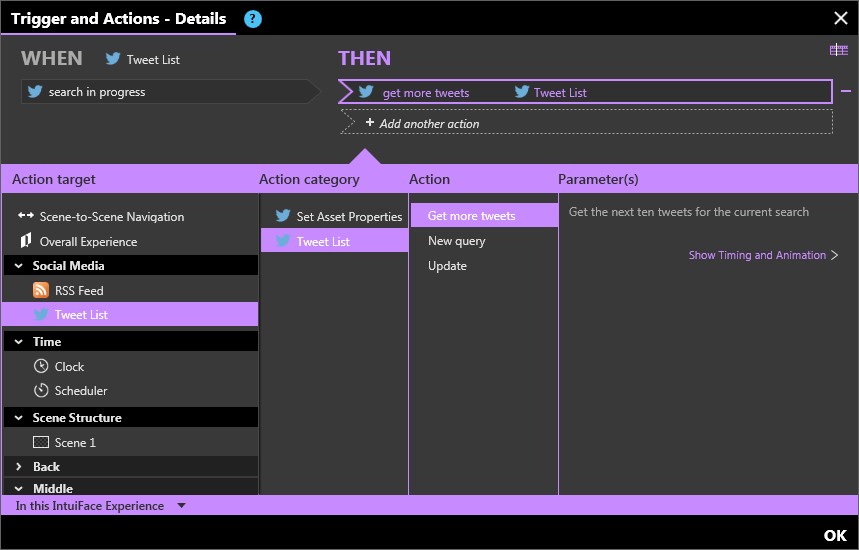Image resolution: width=859 pixels, height=550 pixels.
Task: Collapse the Social Media group
Action: pos(19,266)
